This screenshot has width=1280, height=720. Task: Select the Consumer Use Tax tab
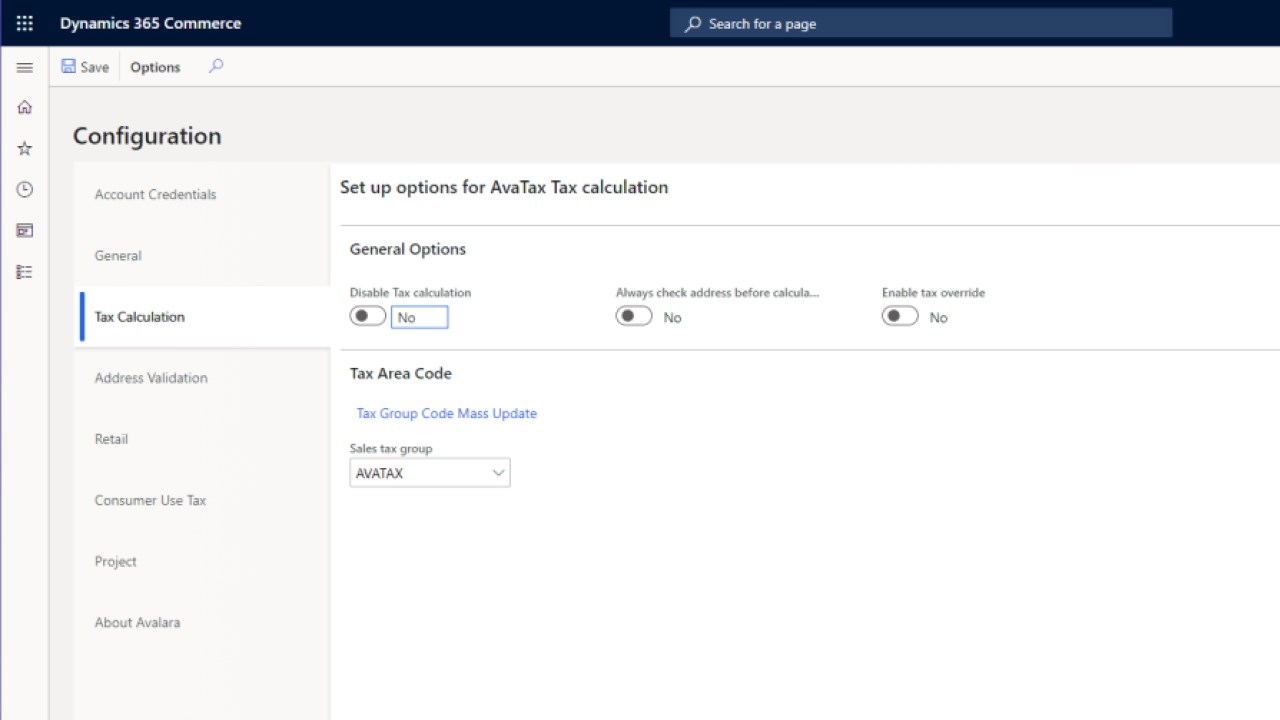pyautogui.click(x=202, y=500)
